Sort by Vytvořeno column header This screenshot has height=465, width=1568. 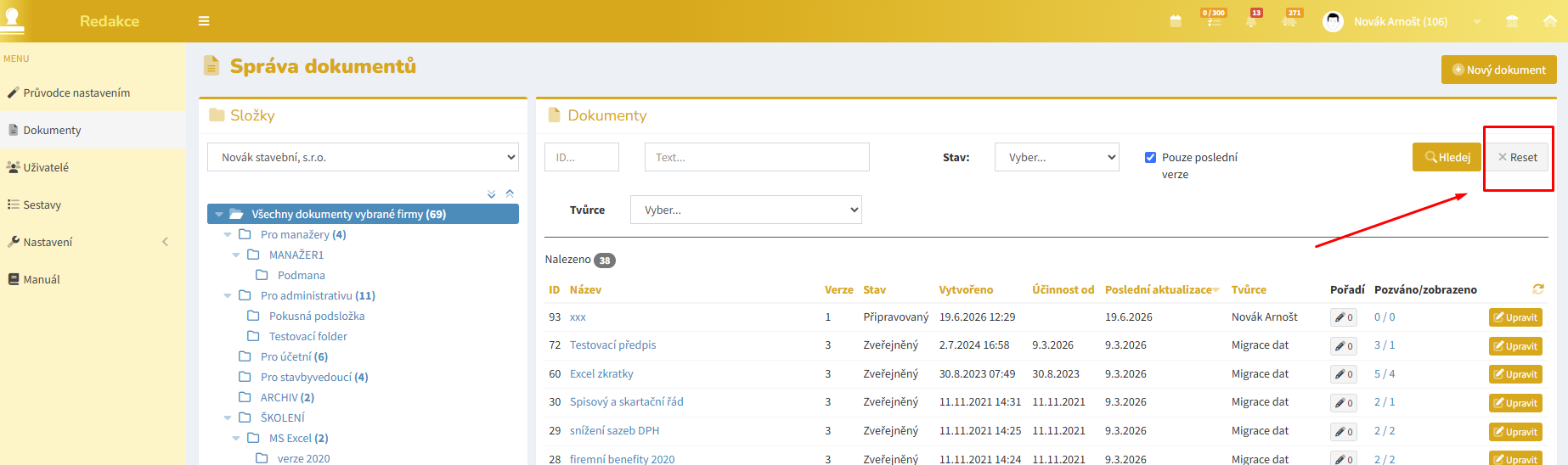pyautogui.click(x=966, y=289)
